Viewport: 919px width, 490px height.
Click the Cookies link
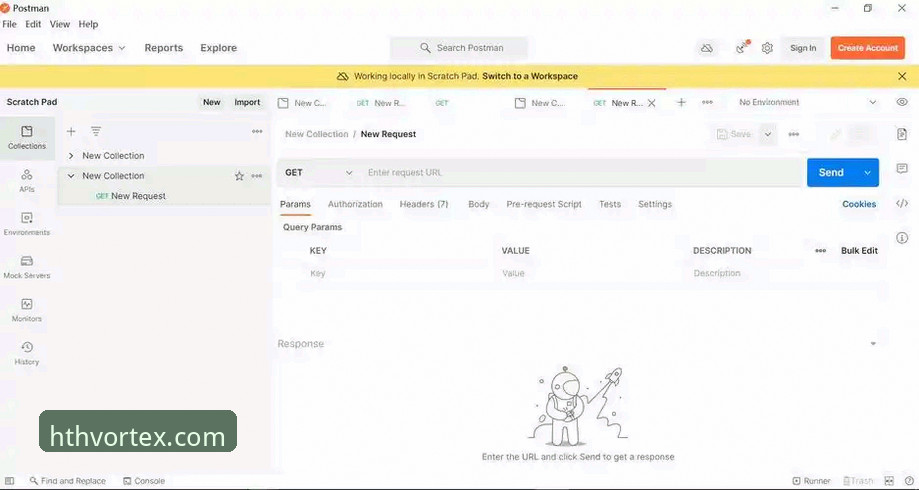click(x=859, y=204)
